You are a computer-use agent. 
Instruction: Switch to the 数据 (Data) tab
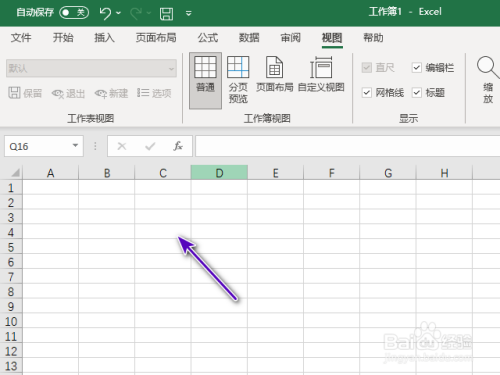249,38
